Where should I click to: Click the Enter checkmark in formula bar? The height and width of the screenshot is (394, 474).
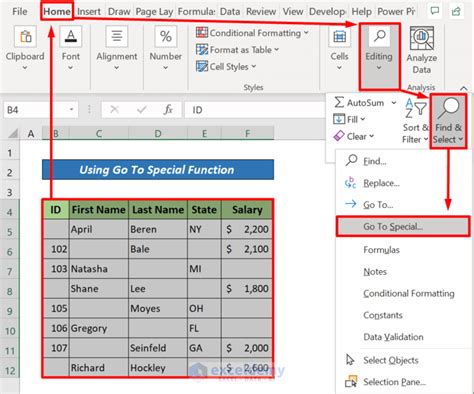point(142,109)
